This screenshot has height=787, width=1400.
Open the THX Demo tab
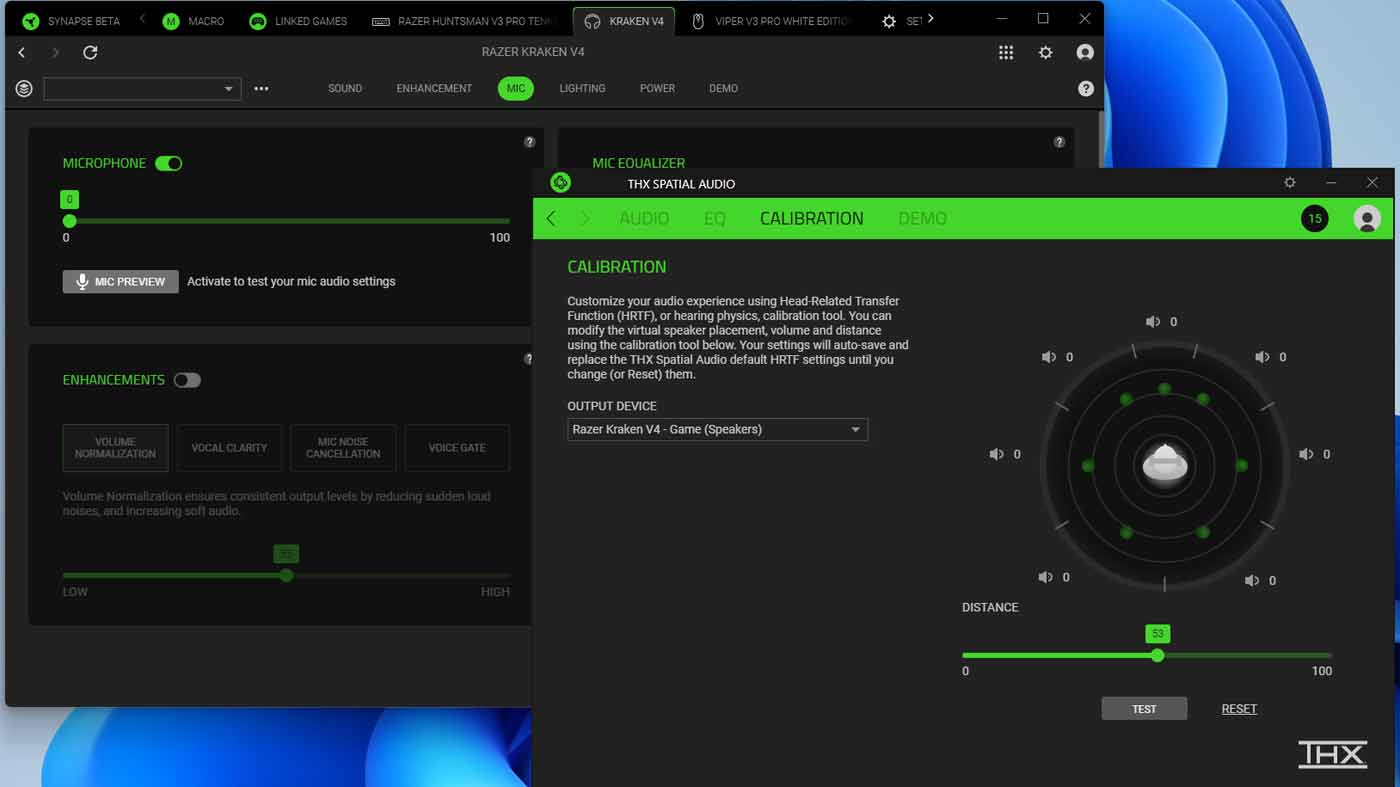click(x=922, y=218)
